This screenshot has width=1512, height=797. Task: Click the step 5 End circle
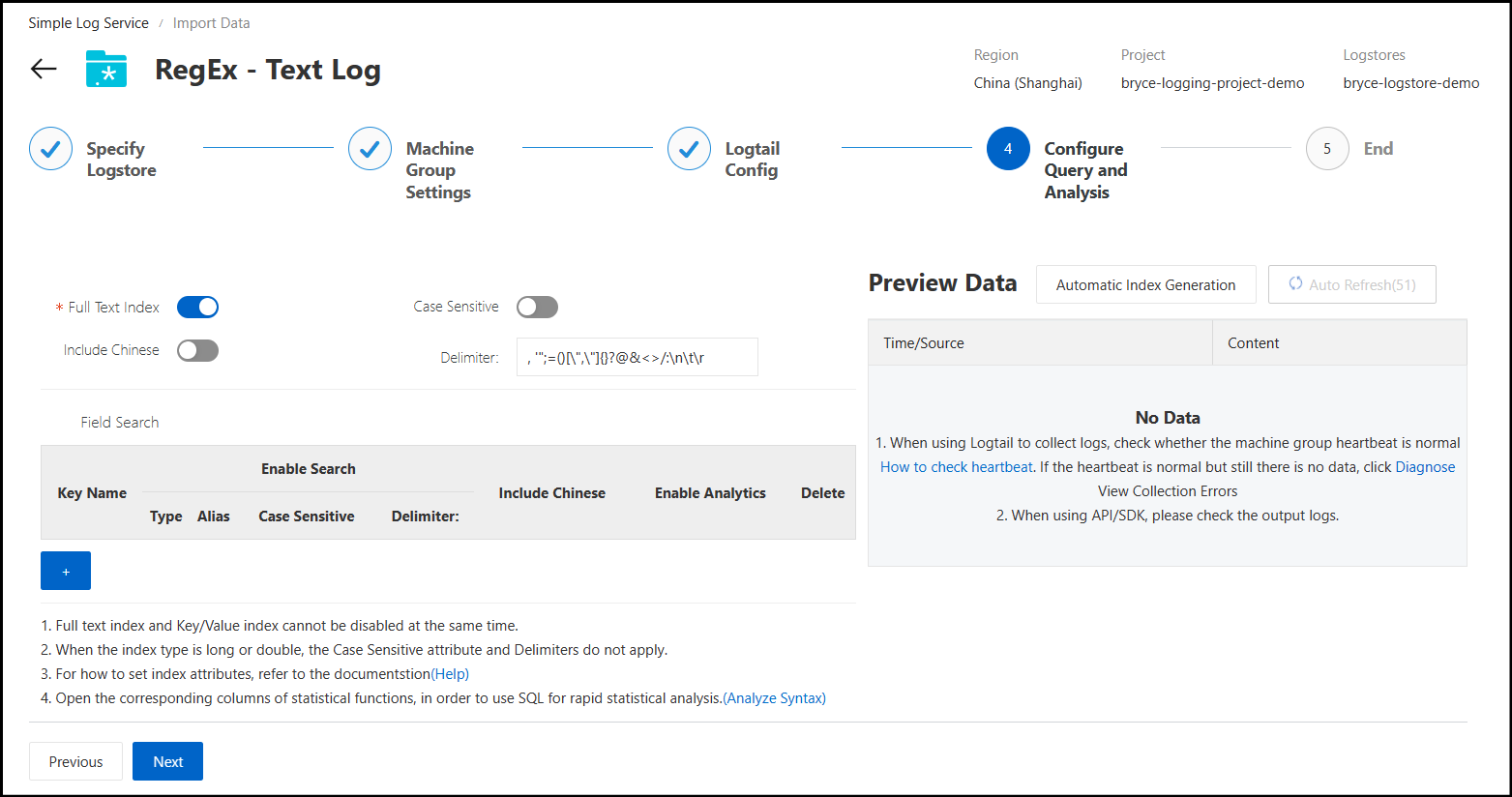[x=1326, y=149]
